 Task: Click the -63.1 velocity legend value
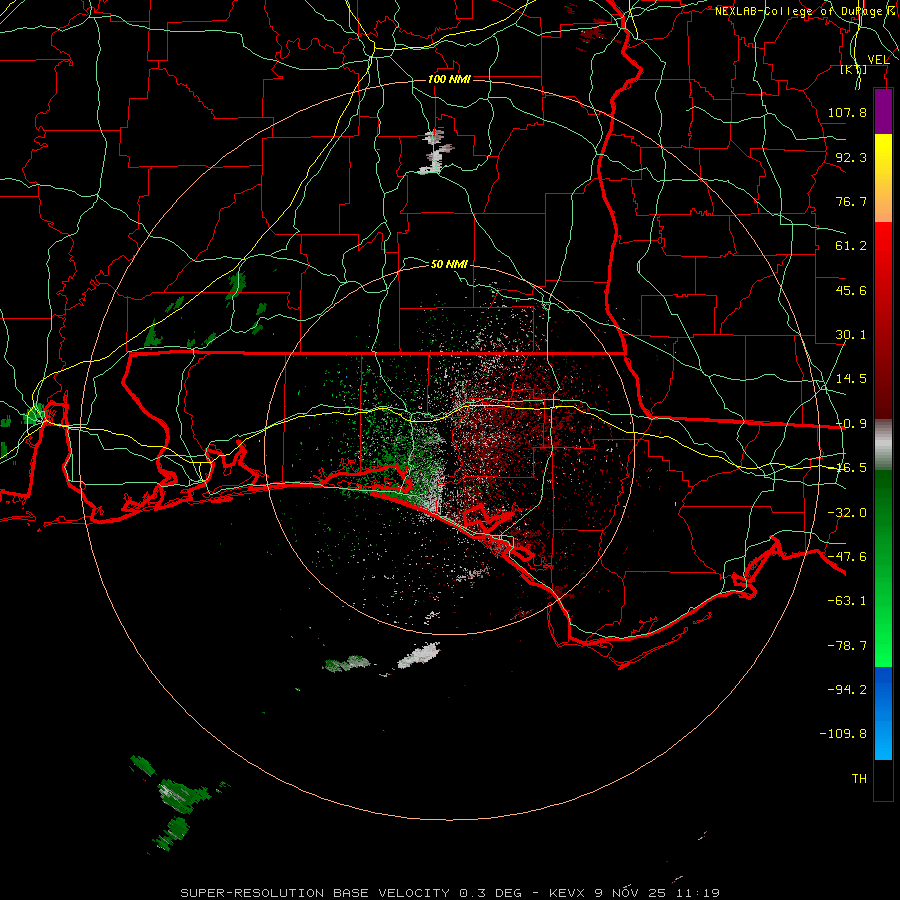point(847,601)
